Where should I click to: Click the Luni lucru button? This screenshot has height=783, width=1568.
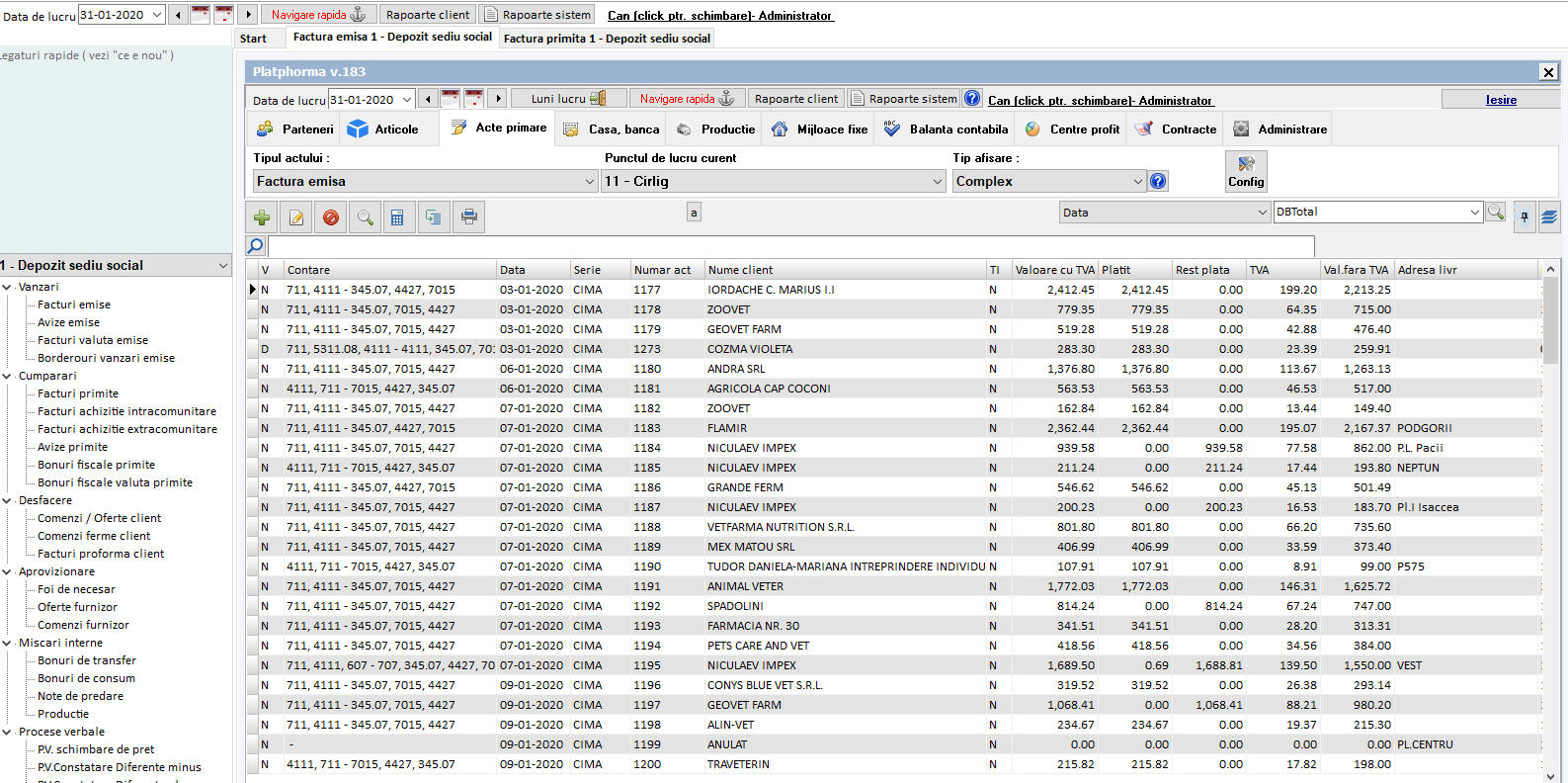[568, 99]
